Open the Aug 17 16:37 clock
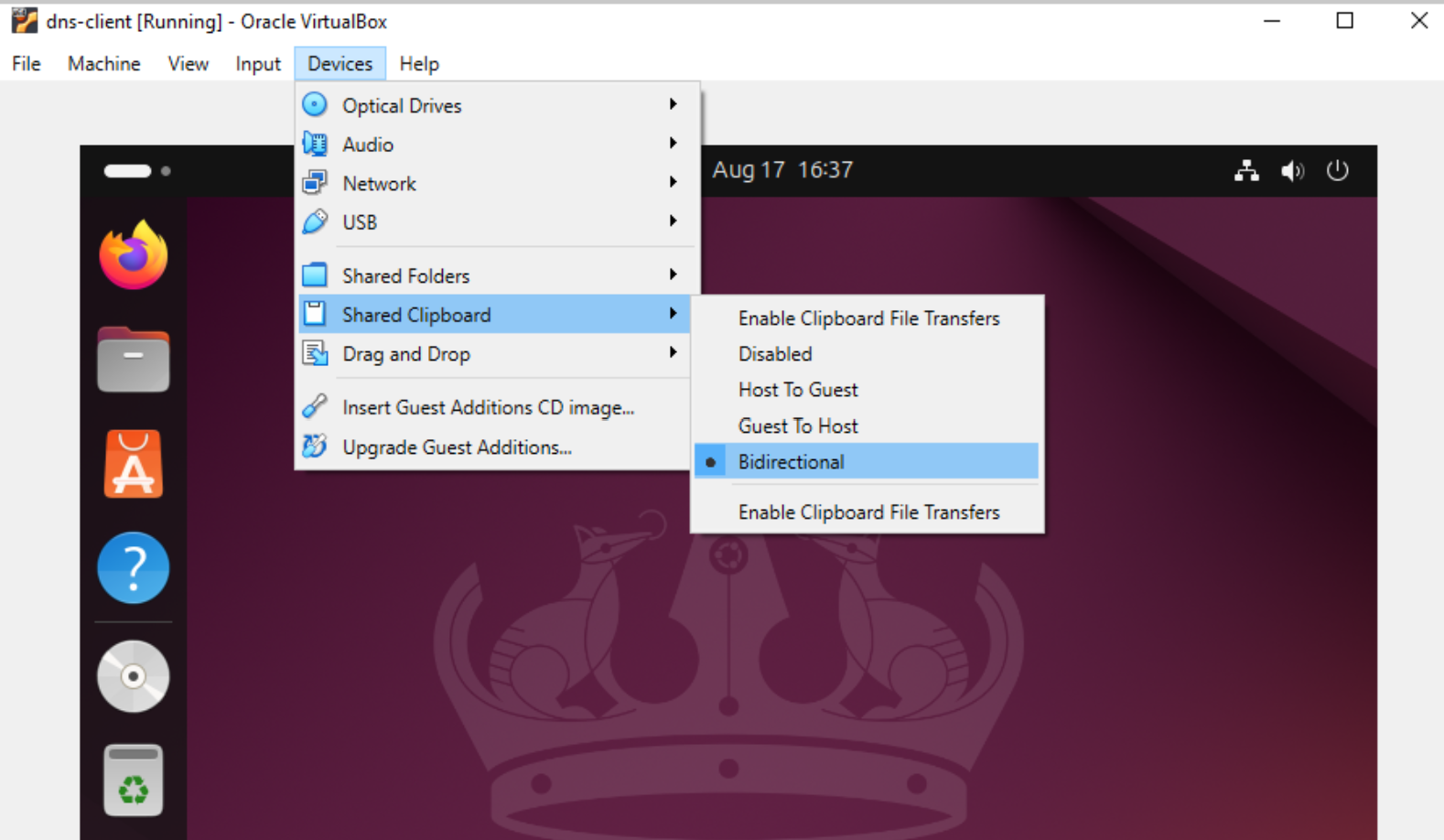This screenshot has height=840, width=1444. 782,170
